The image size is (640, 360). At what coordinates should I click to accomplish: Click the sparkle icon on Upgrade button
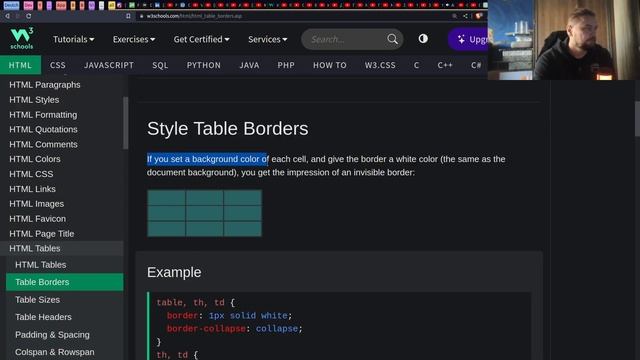pos(461,39)
